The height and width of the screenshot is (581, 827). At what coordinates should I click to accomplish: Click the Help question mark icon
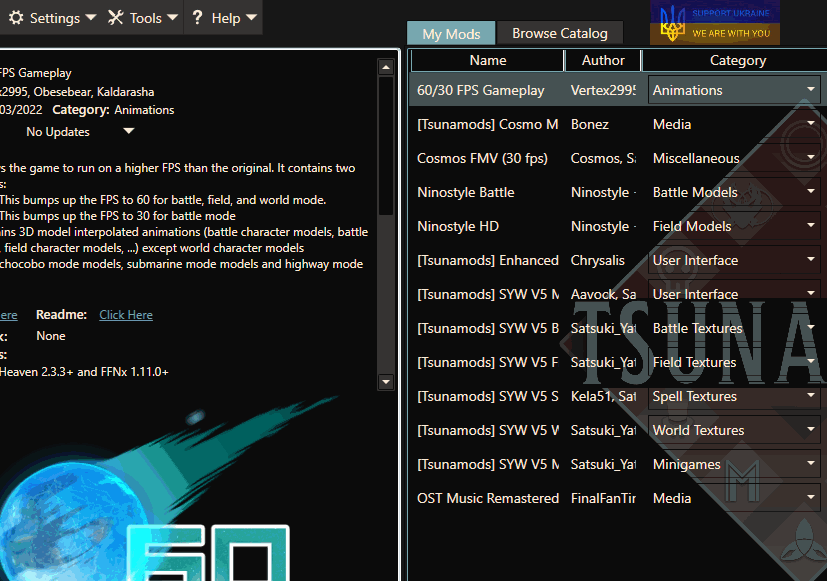pyautogui.click(x=197, y=18)
